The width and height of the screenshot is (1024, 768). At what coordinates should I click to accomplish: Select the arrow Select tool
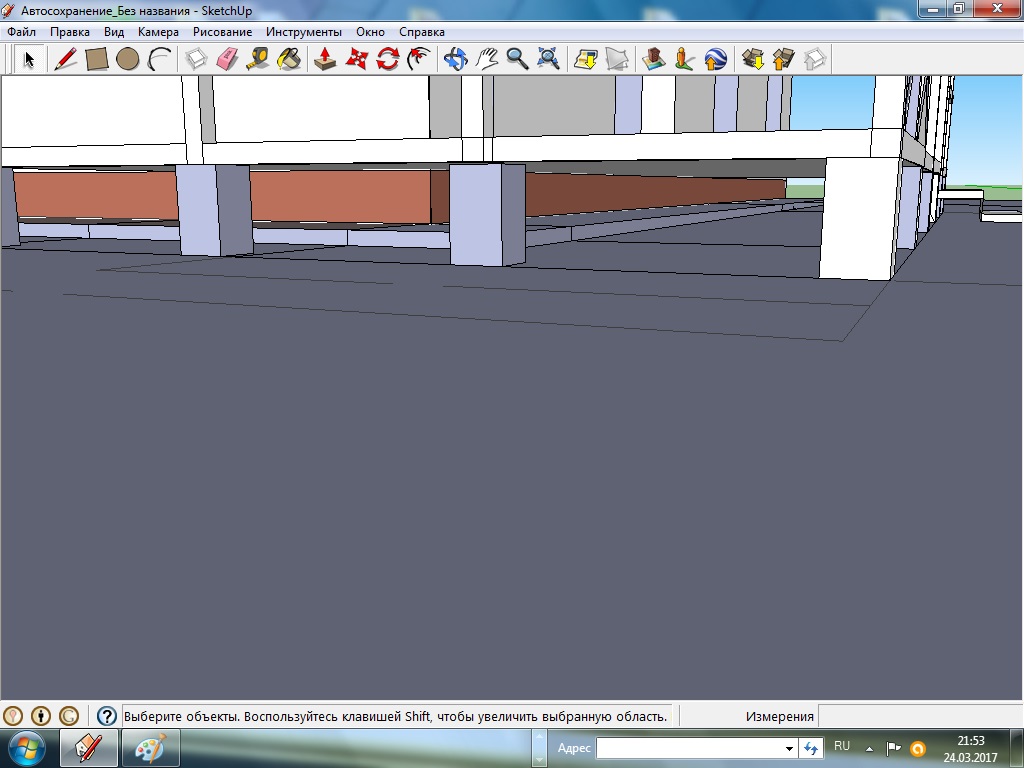coord(29,59)
